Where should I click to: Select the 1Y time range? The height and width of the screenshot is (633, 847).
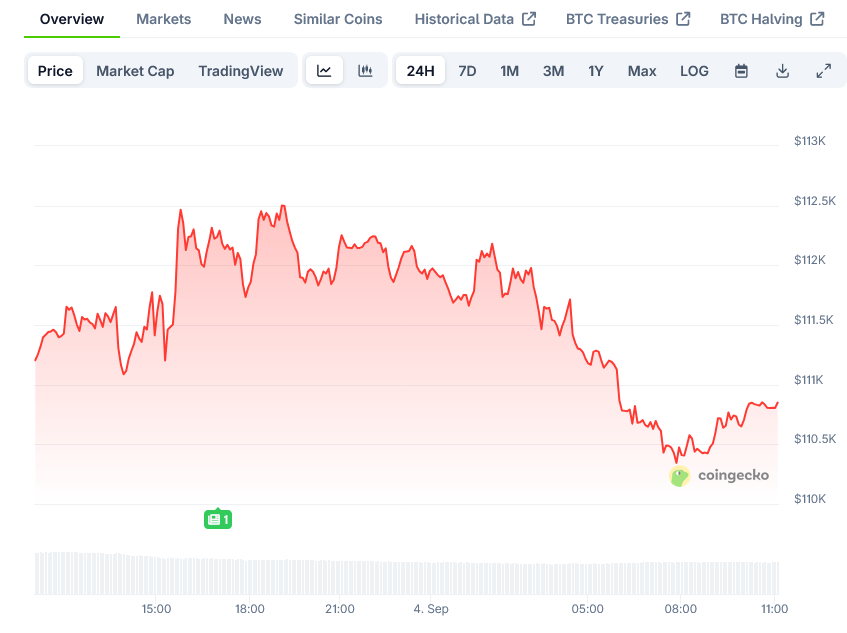[596, 71]
